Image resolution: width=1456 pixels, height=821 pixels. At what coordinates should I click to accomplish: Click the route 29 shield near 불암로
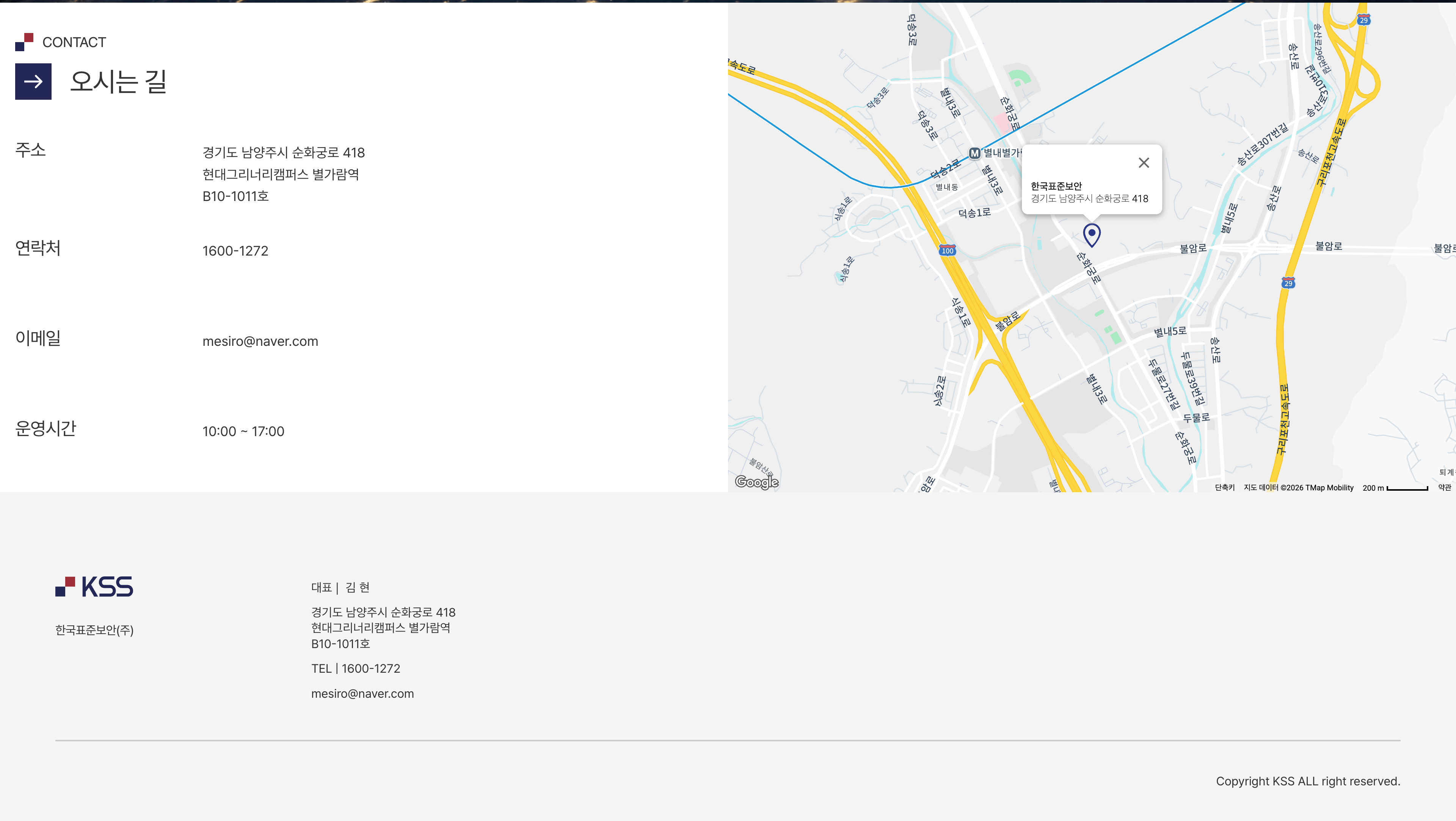point(1288,283)
